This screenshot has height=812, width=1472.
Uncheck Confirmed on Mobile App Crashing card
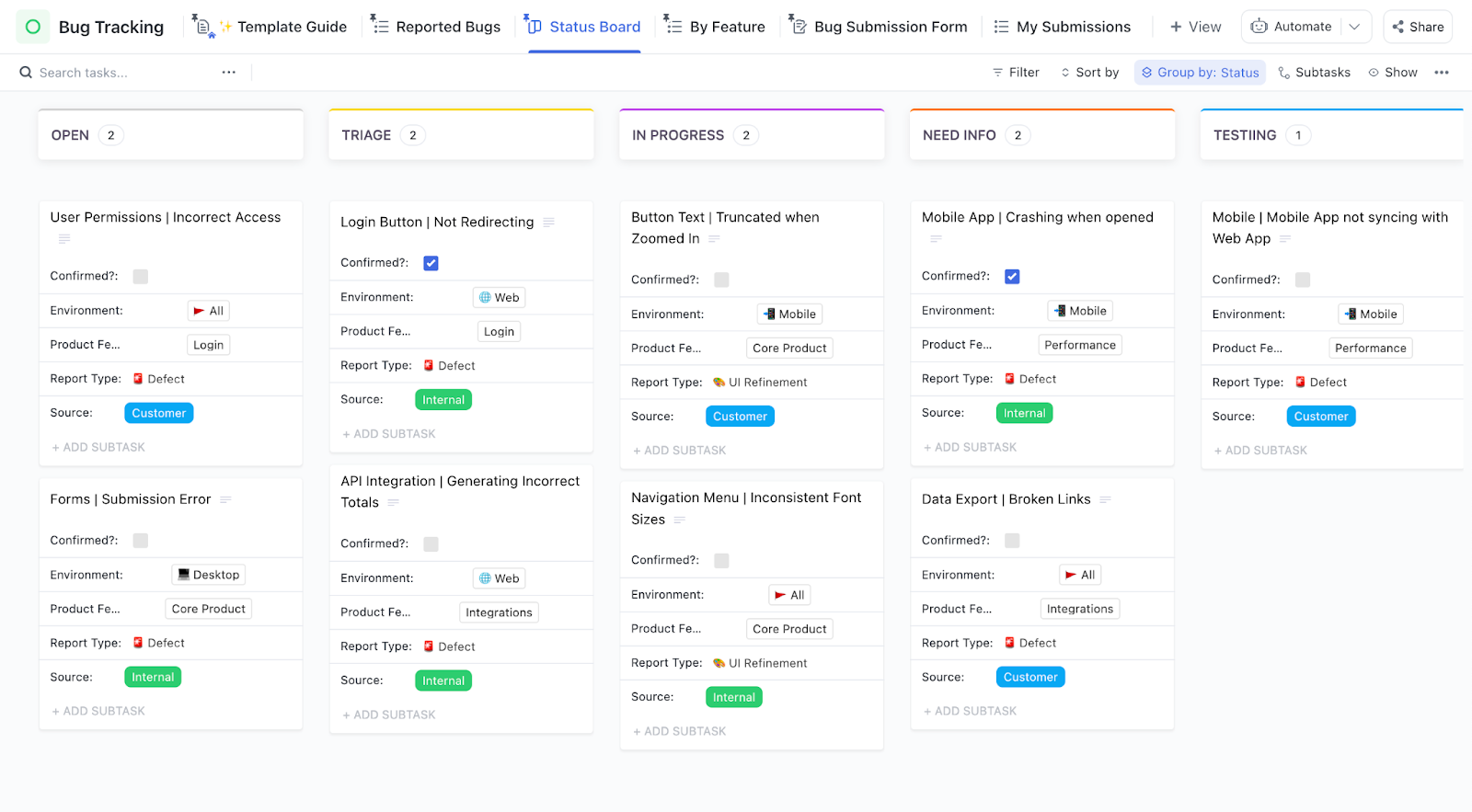[1012, 277]
